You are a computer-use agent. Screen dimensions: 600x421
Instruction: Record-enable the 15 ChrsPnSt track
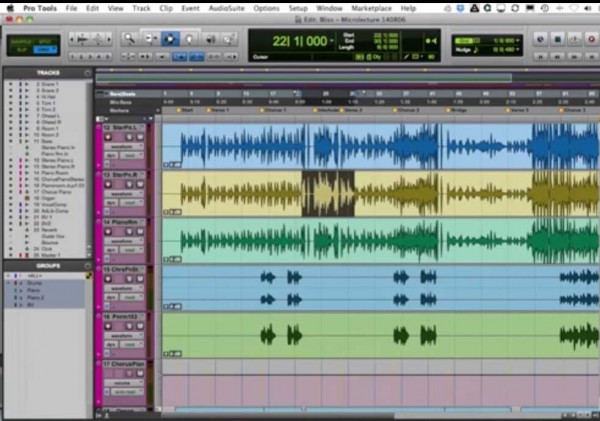coord(108,279)
